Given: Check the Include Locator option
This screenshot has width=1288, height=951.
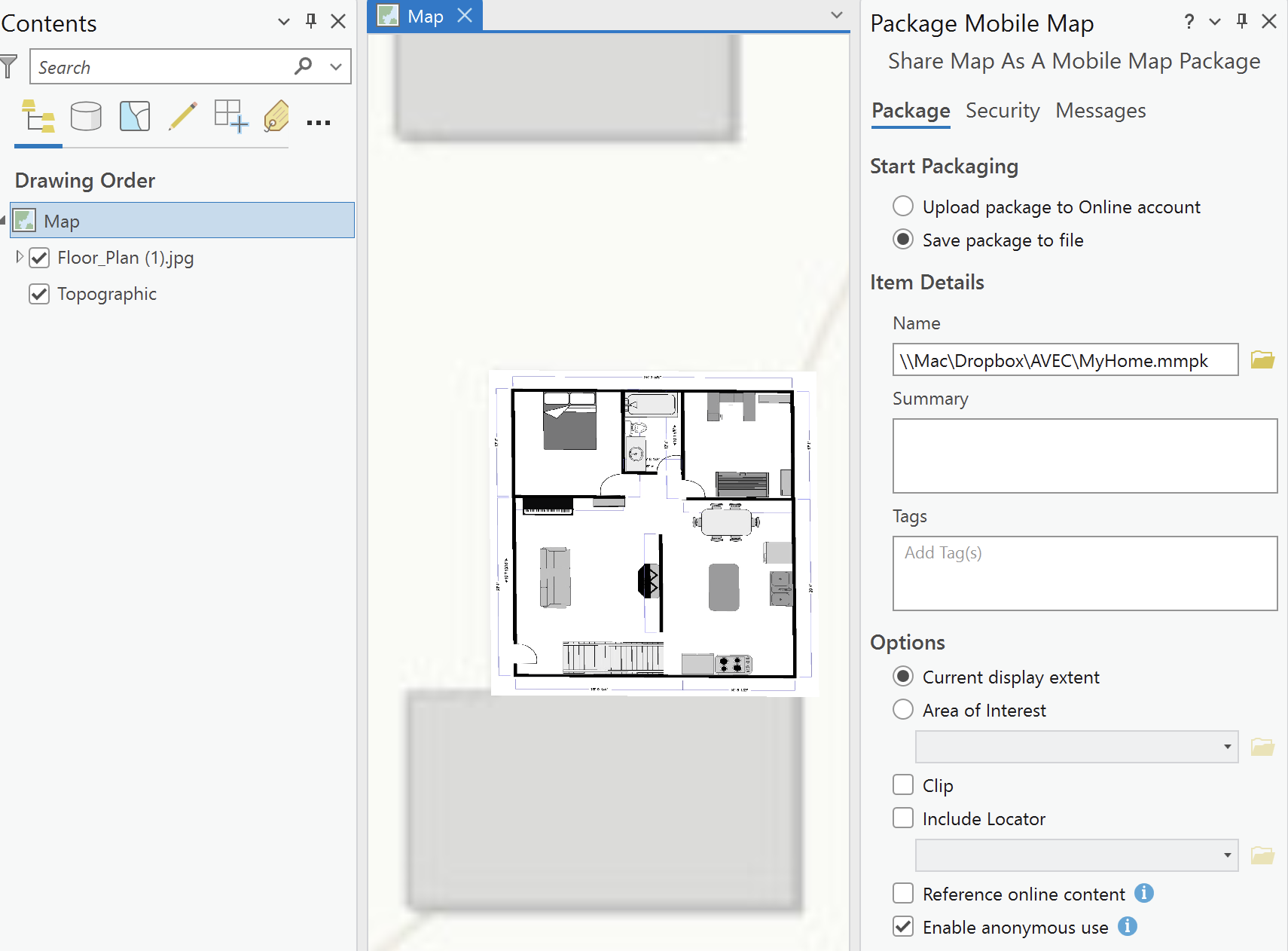Looking at the screenshot, I should coord(902,818).
